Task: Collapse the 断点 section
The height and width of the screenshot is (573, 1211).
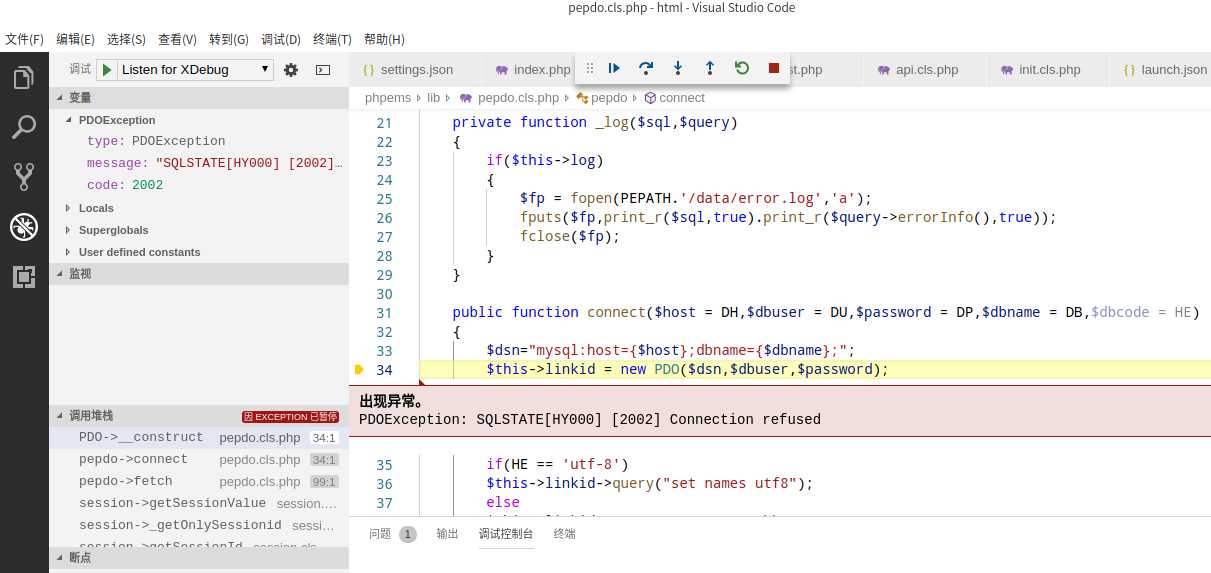Action: point(199,558)
